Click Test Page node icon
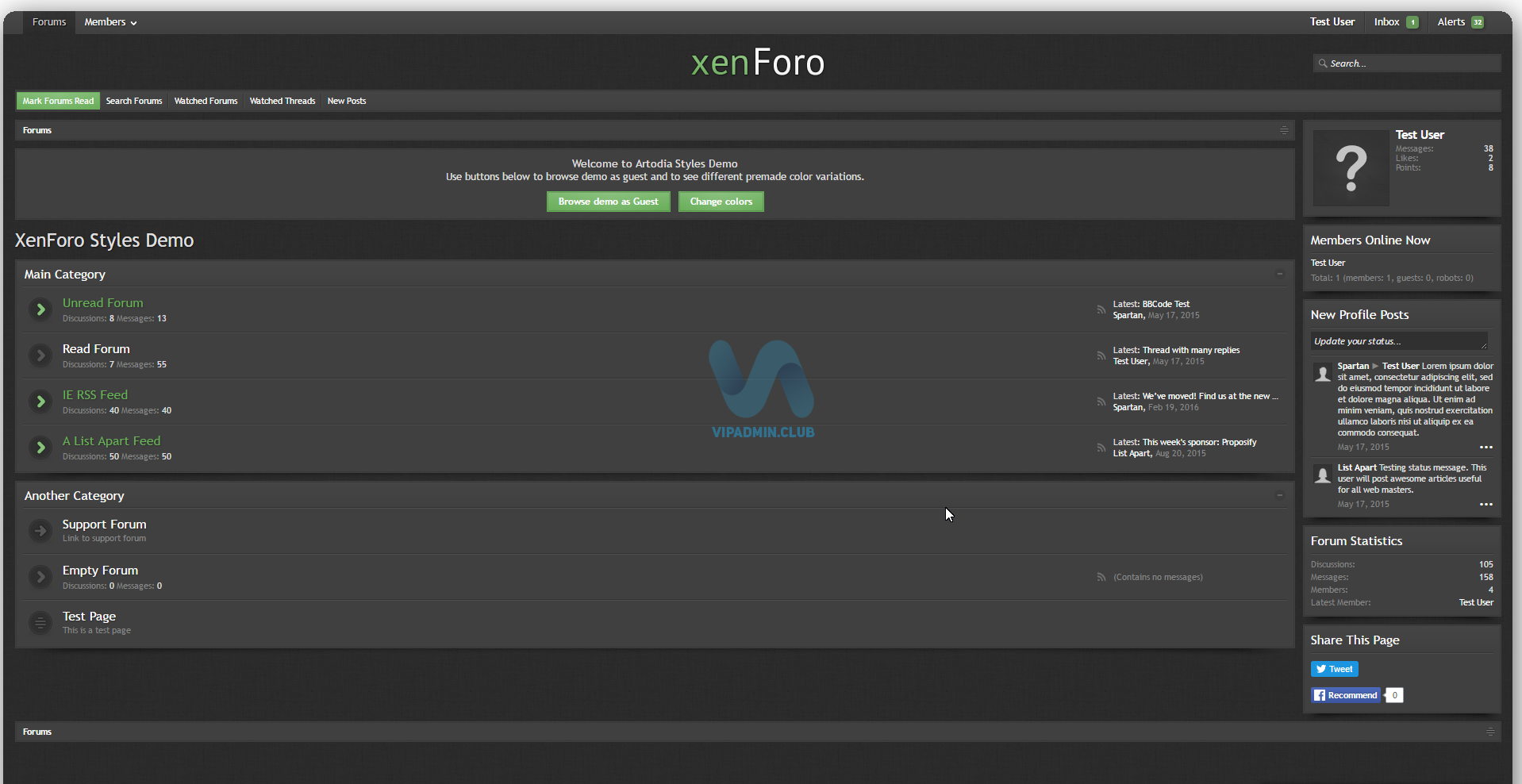This screenshot has height=784, width=1522. pos(40,623)
